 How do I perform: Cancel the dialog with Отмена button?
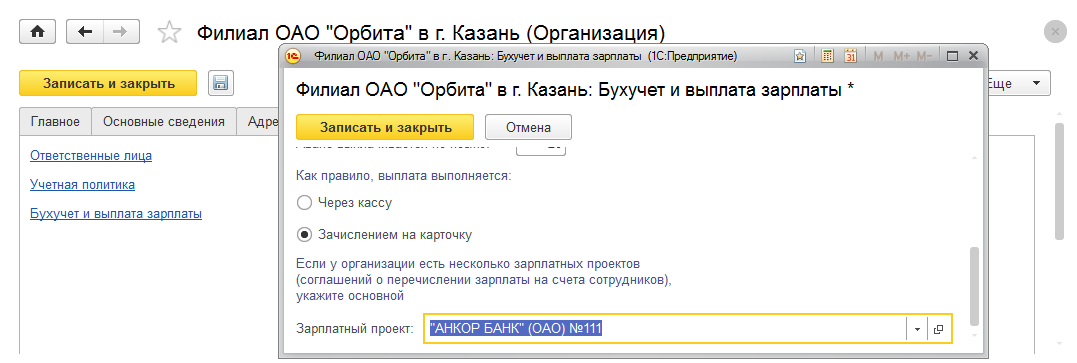(528, 127)
